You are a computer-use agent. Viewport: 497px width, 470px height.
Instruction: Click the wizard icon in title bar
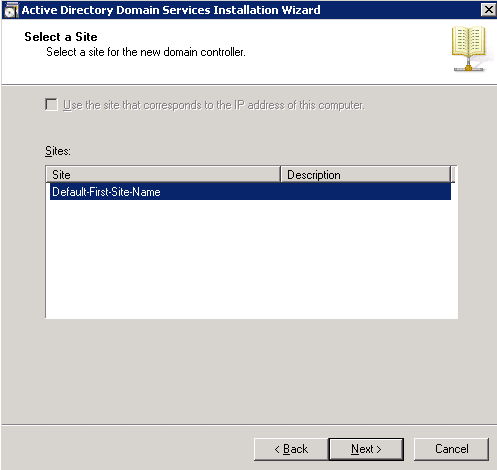click(11, 10)
